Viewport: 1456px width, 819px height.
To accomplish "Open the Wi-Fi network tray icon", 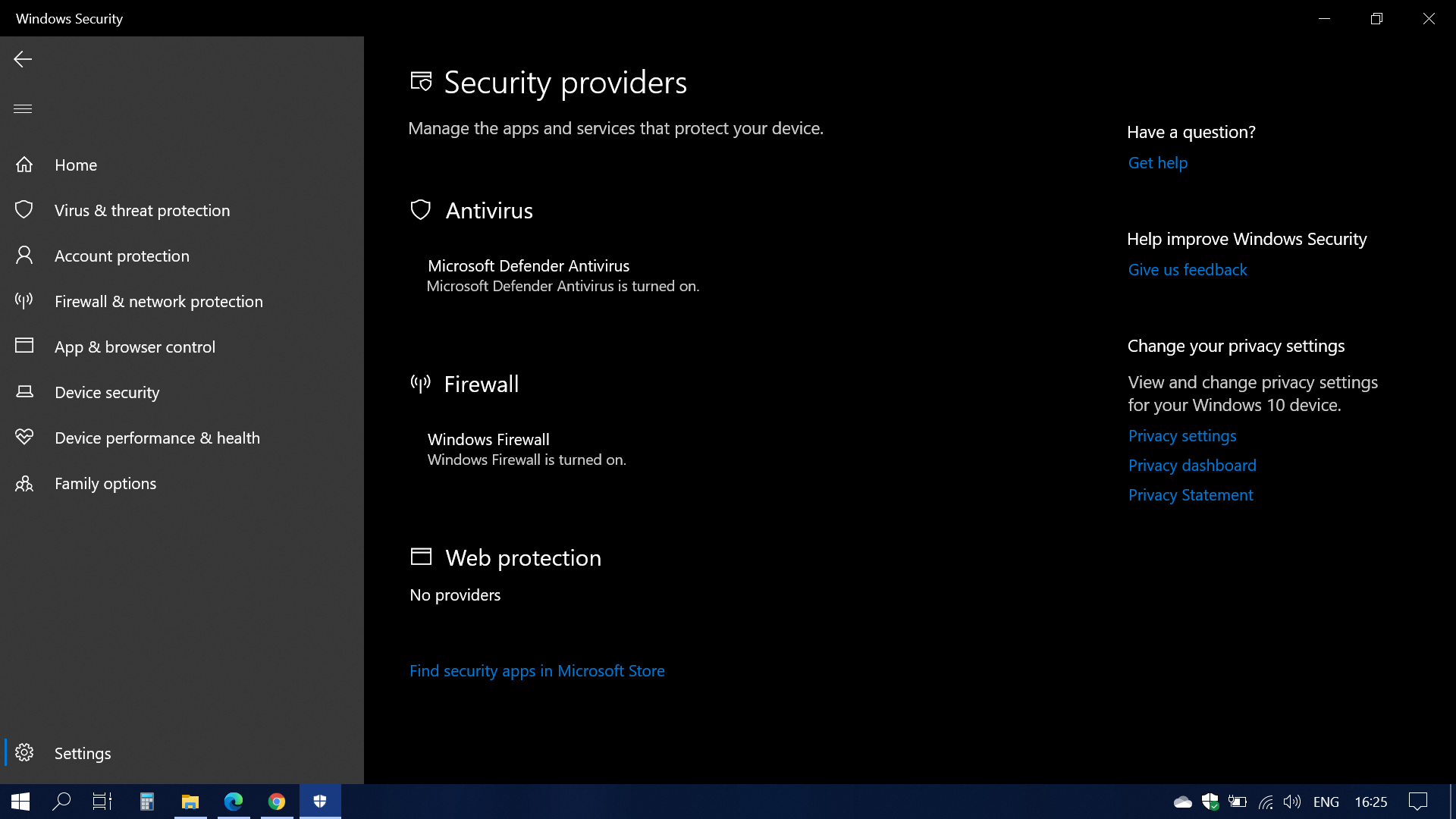I will pyautogui.click(x=1266, y=802).
